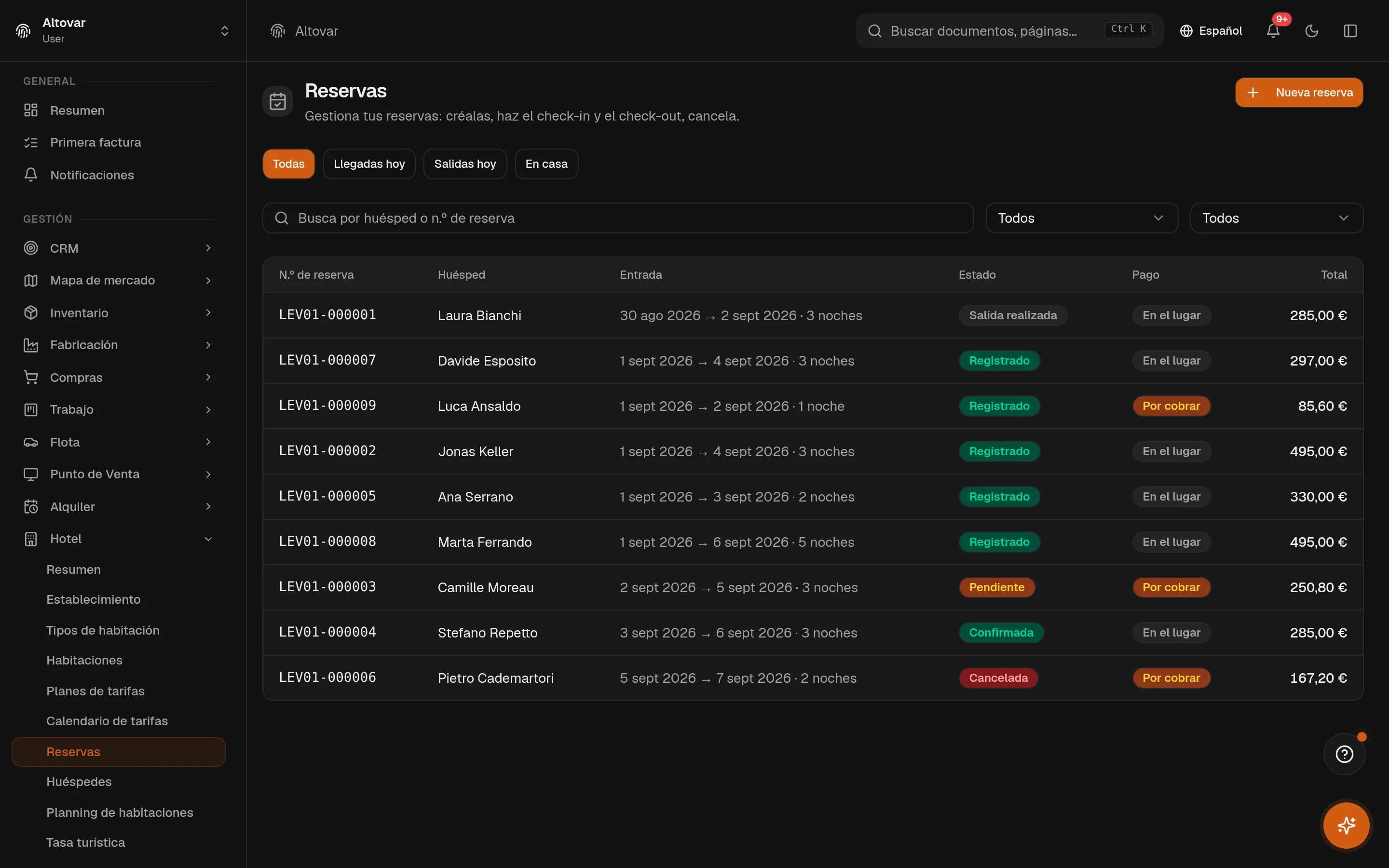1389x868 pixels.
Task: Open Tasa turística menu item
Action: coord(85,842)
